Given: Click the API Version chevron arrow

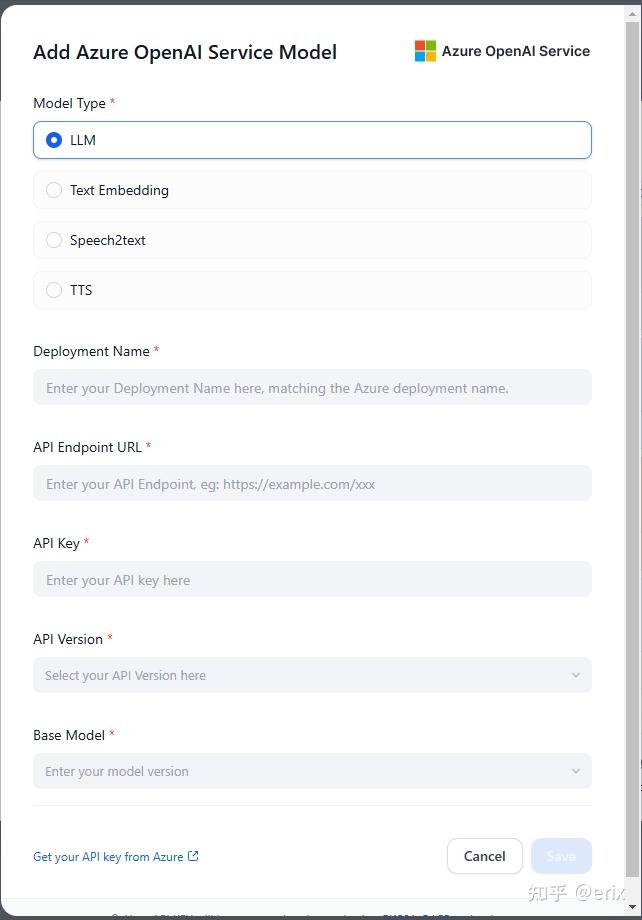Looking at the screenshot, I should pyautogui.click(x=576, y=675).
